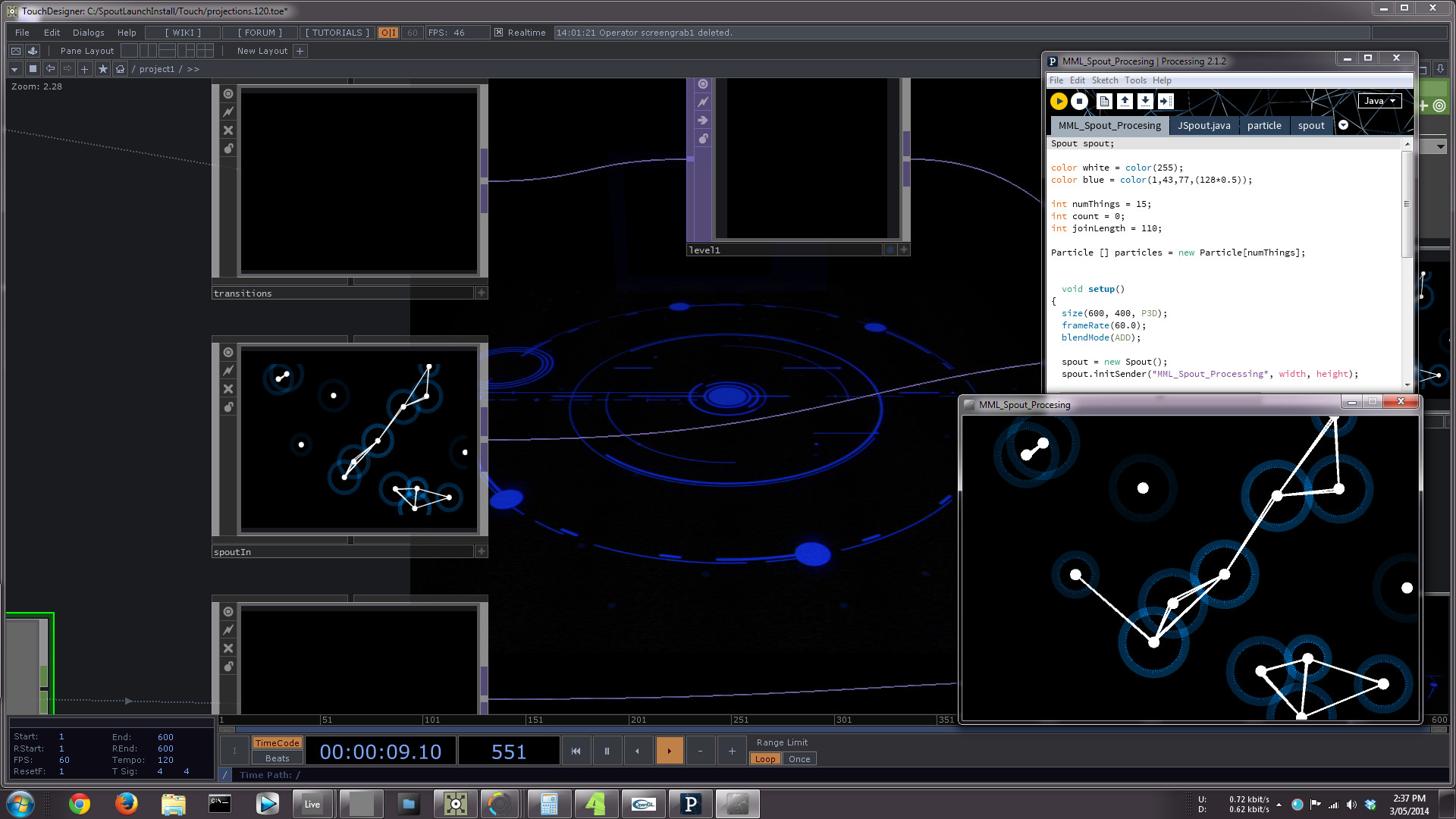Viewport: 1456px width, 819px height.
Task: Open a sketch with the up-arrow icon
Action: (1125, 101)
